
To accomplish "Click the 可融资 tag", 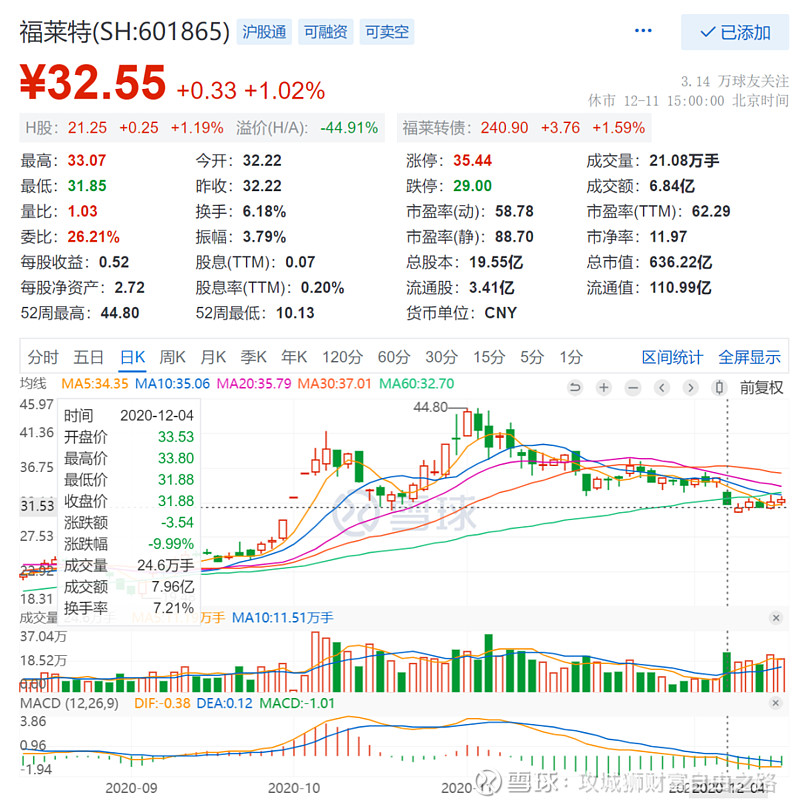I will tap(325, 32).
